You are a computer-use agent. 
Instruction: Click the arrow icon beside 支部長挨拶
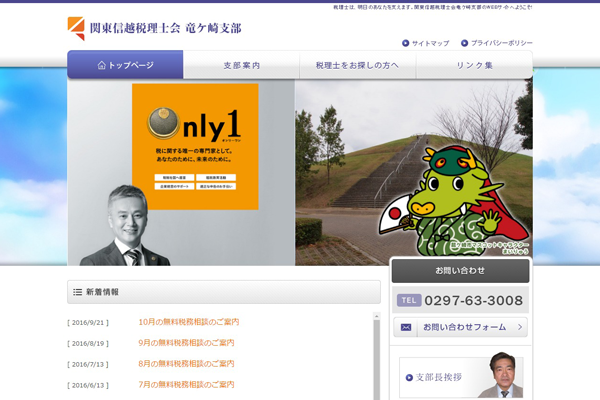pyautogui.click(x=409, y=377)
